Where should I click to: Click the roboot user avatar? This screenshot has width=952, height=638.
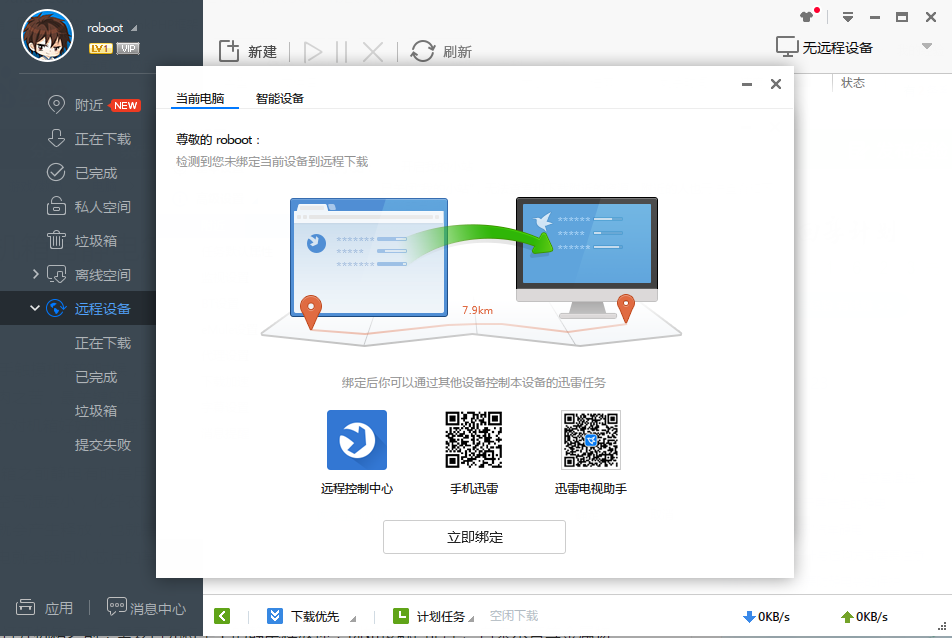47,35
